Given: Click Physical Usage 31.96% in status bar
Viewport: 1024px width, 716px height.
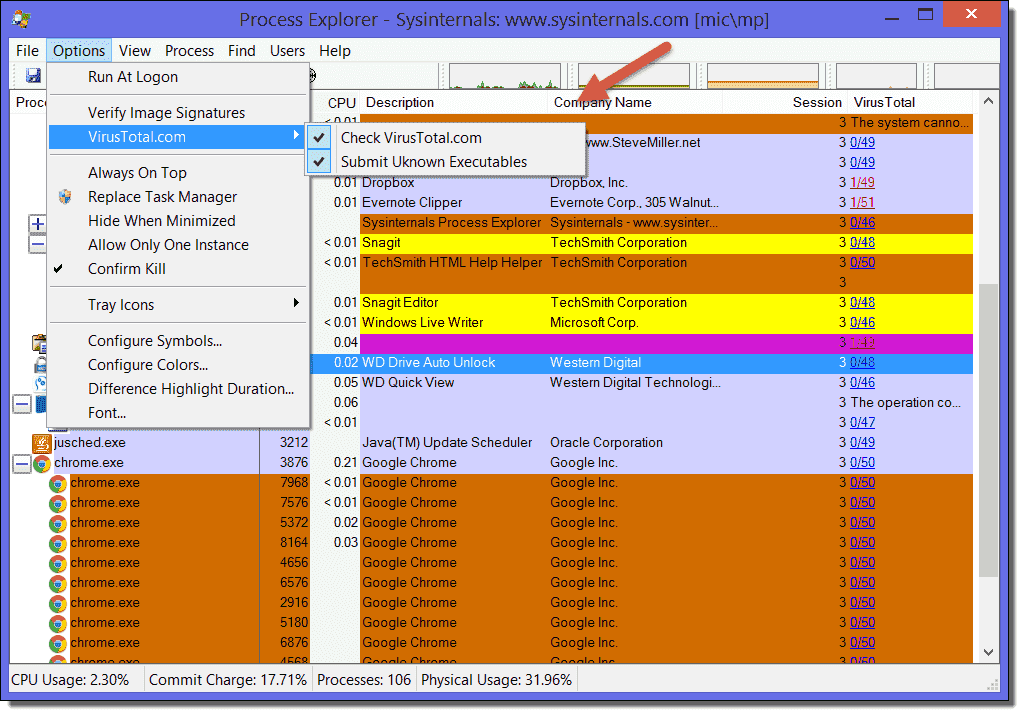Looking at the screenshot, I should pyautogui.click(x=496, y=680).
